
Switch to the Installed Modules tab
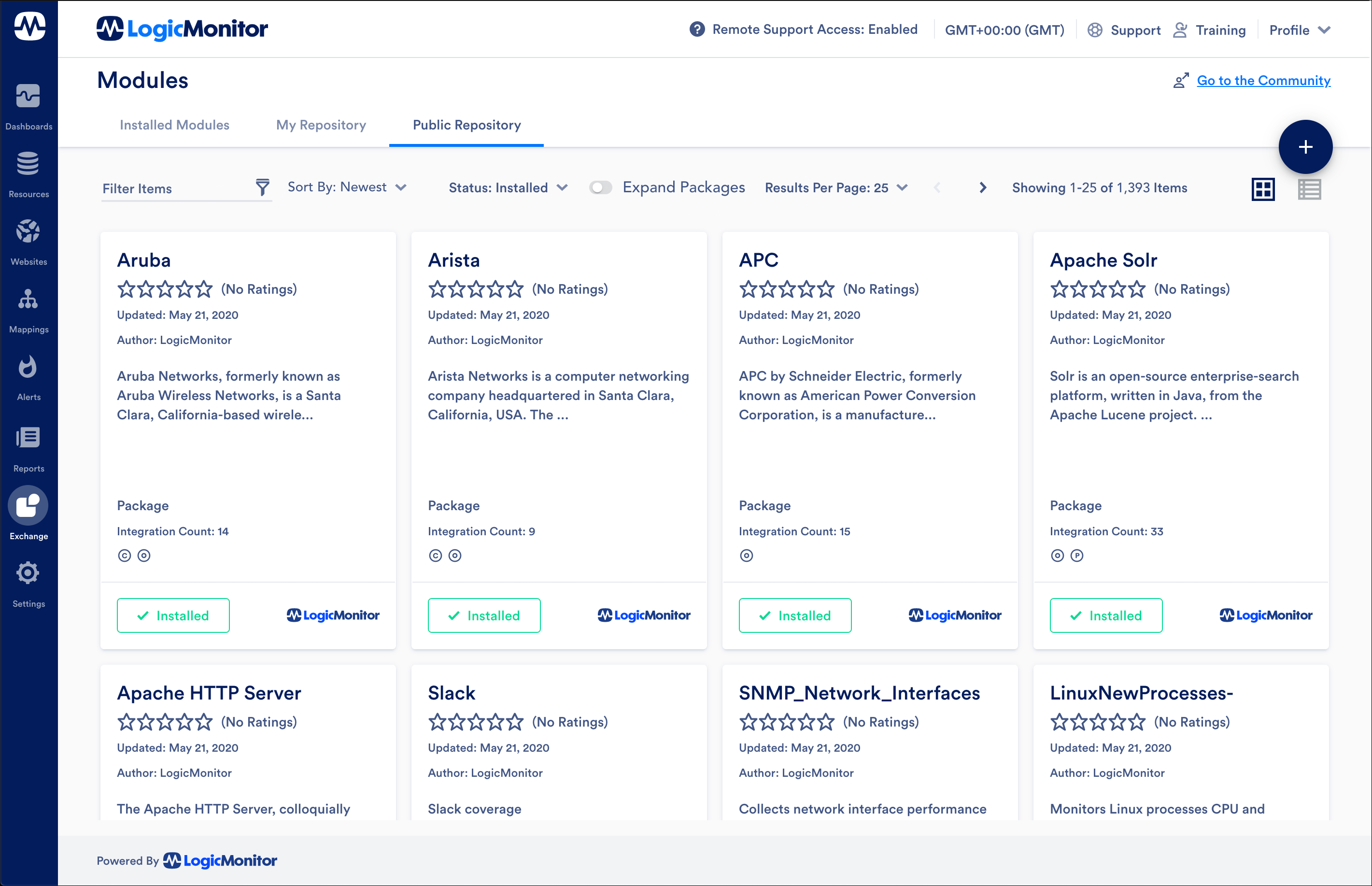174,125
